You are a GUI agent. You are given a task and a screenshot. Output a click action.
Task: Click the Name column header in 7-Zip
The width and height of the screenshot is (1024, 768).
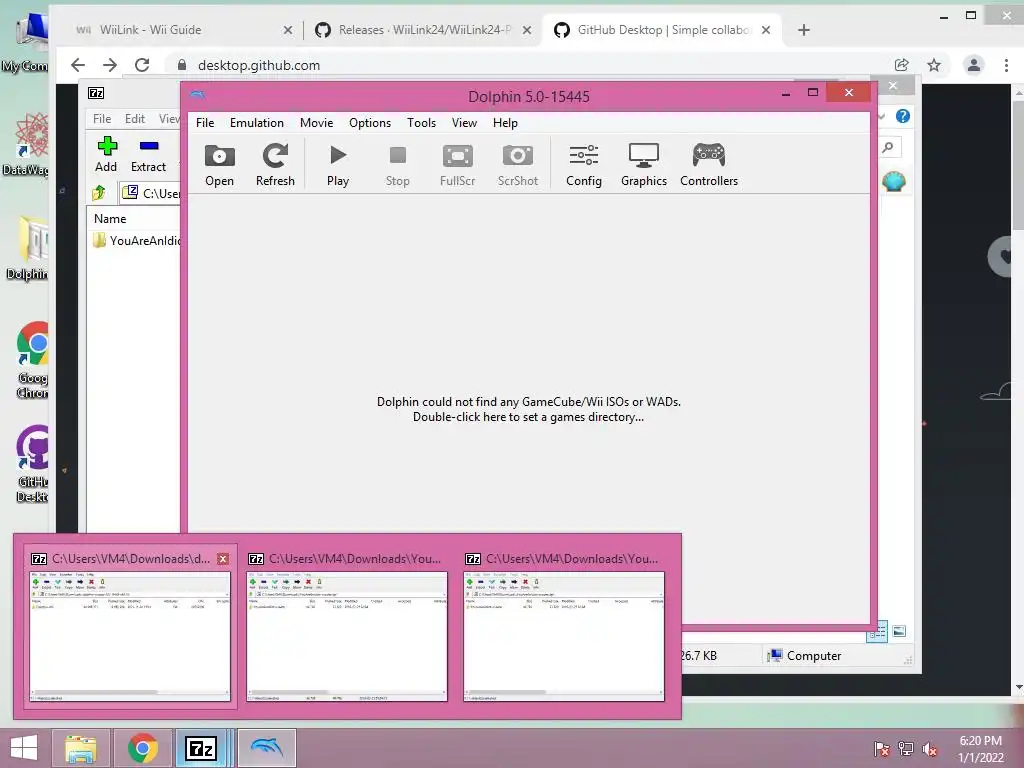pyautogui.click(x=110, y=219)
